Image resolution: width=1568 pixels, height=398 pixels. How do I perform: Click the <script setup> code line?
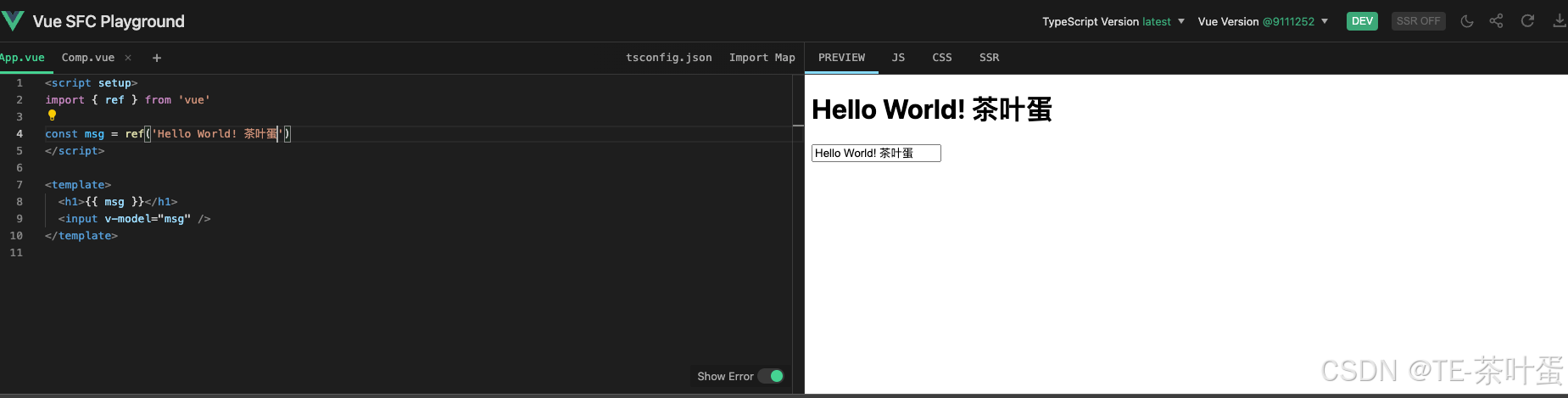pos(91,83)
